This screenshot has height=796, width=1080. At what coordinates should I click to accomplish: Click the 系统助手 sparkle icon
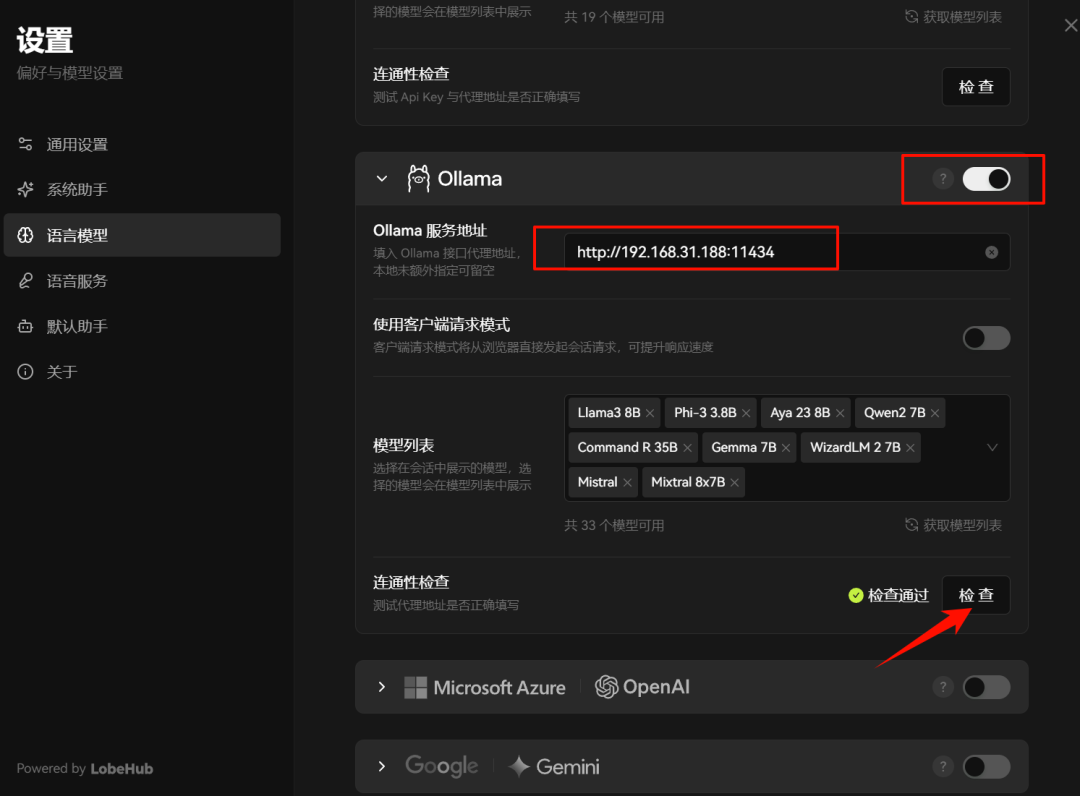[x=25, y=189]
